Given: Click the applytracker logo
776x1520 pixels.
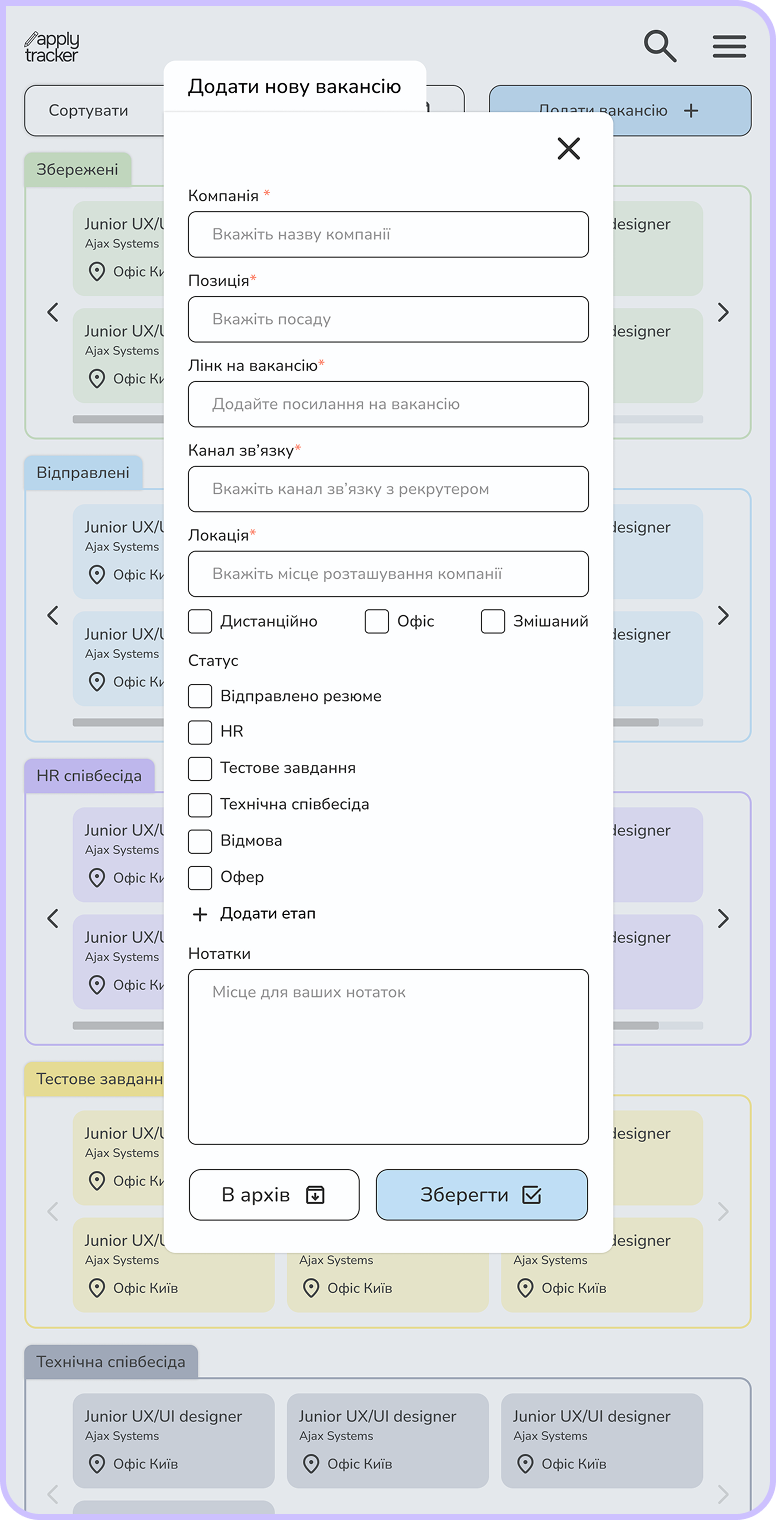Looking at the screenshot, I should 50,46.
